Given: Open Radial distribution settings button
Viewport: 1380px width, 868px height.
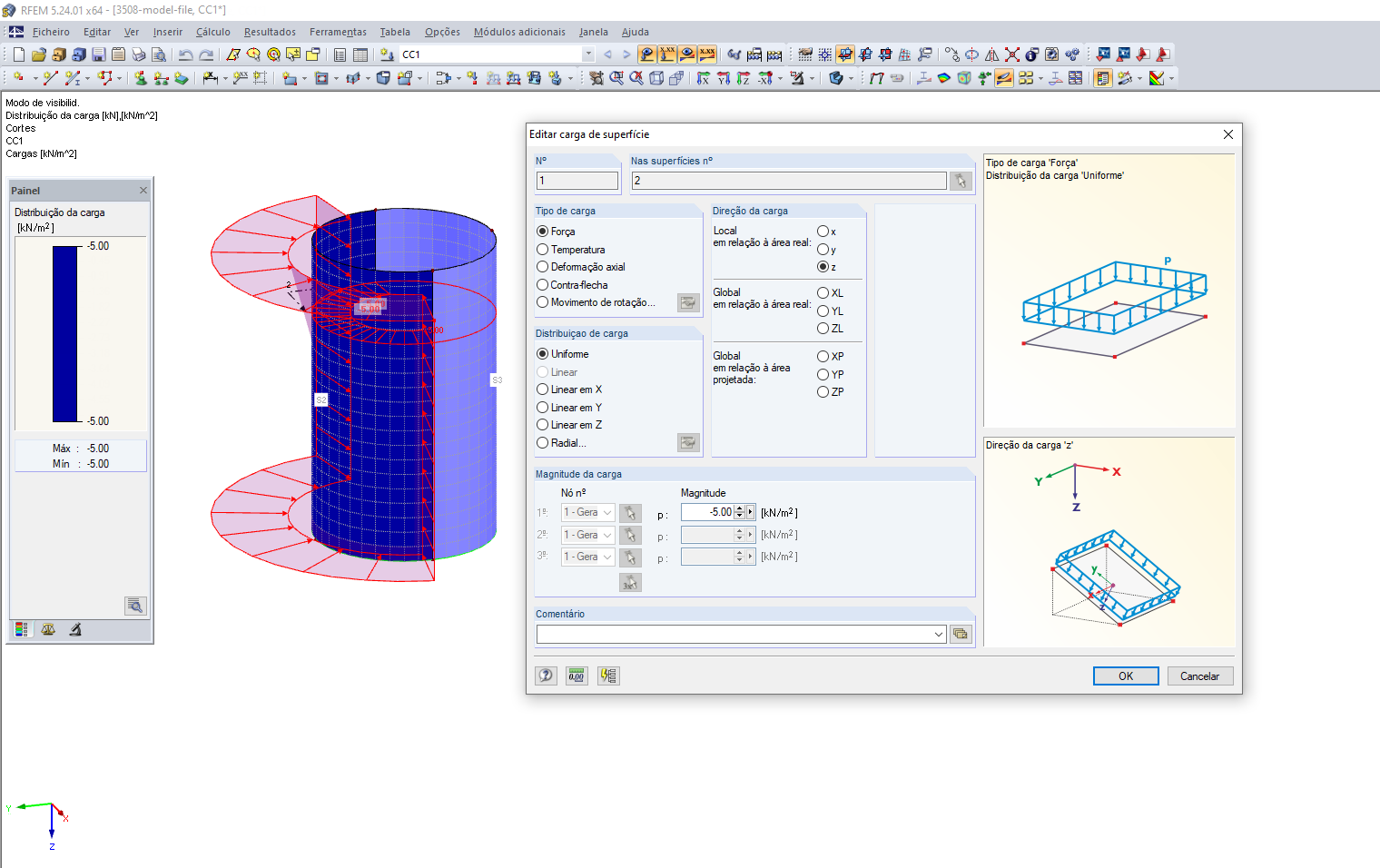Looking at the screenshot, I should [x=688, y=442].
